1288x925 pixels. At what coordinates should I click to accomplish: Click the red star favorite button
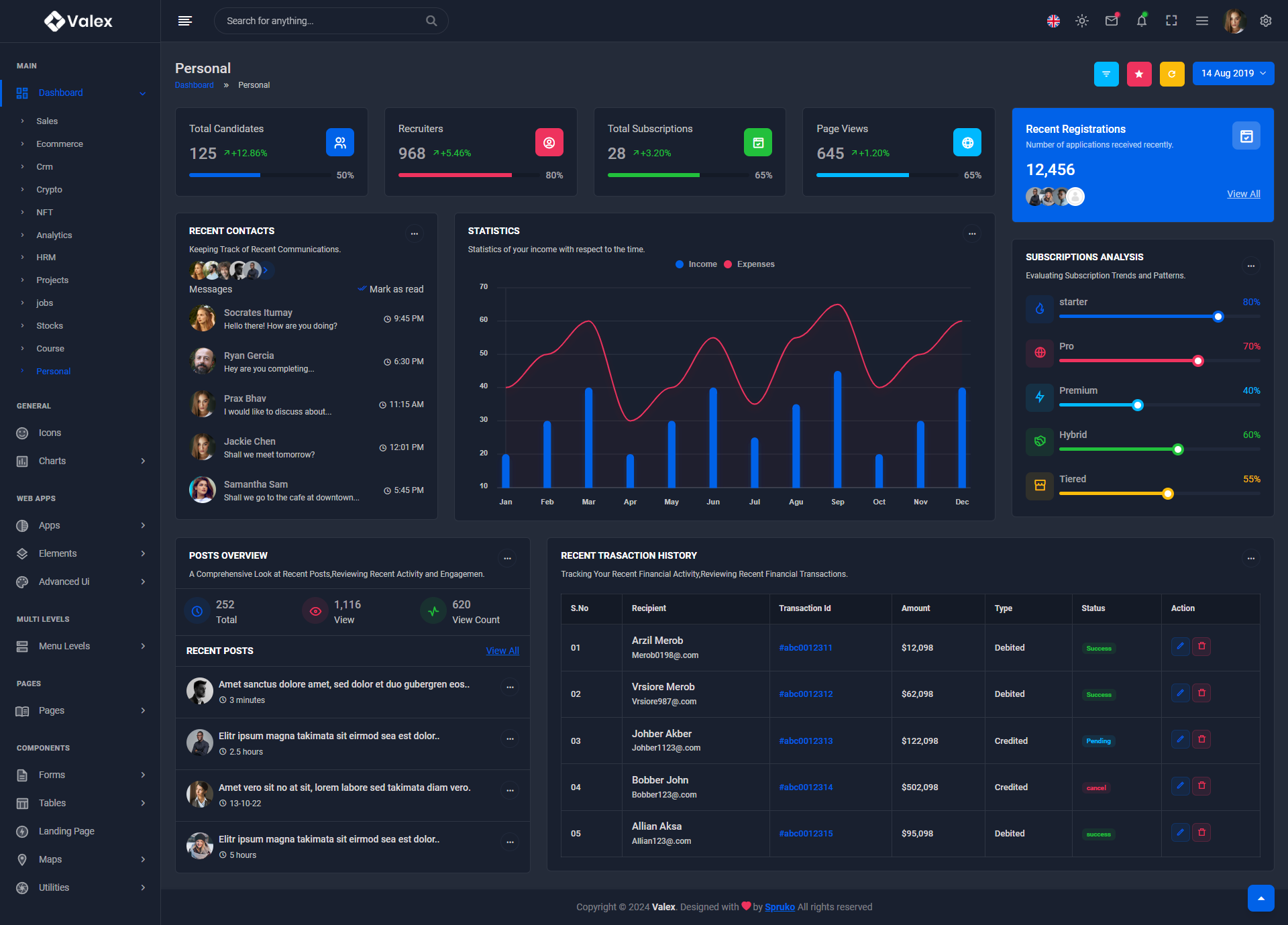coord(1139,74)
